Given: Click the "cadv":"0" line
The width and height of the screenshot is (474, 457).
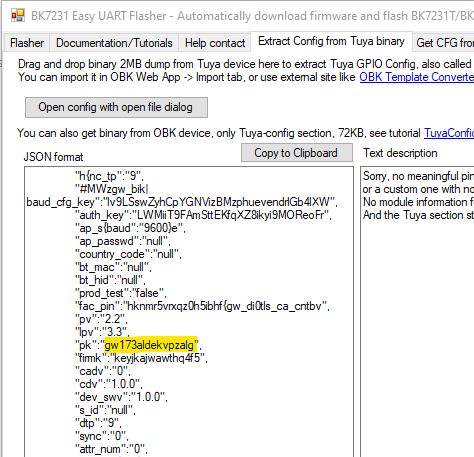Looking at the screenshot, I should (102, 371).
